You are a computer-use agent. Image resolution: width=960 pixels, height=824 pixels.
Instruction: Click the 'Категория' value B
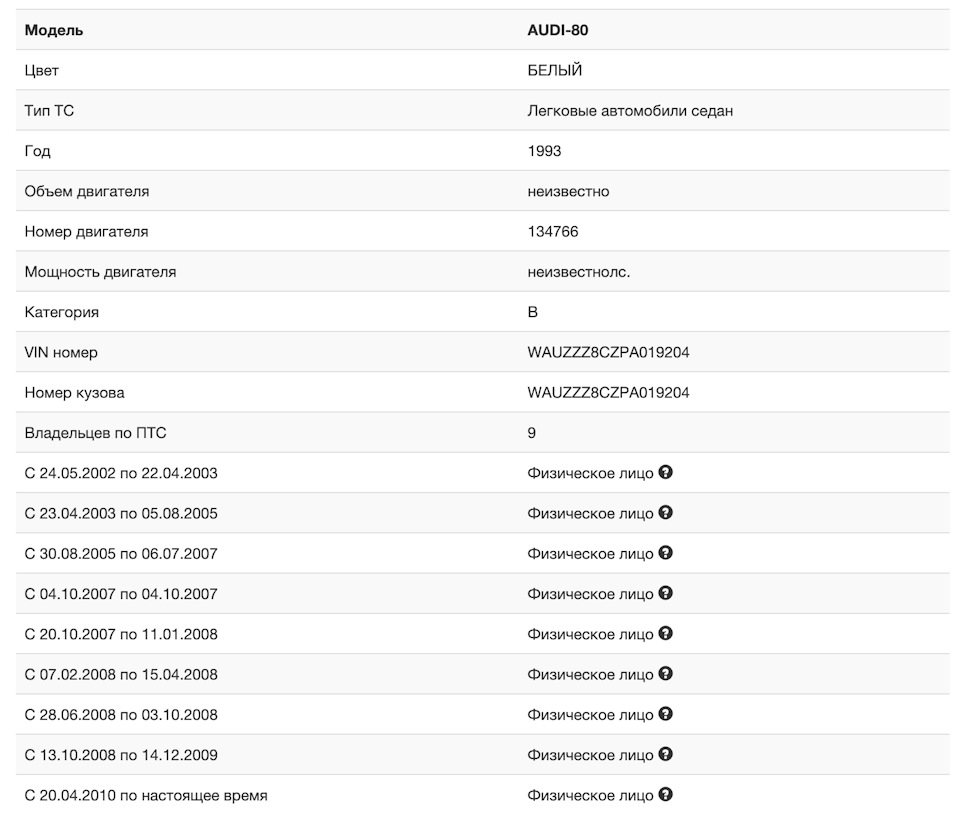[532, 312]
